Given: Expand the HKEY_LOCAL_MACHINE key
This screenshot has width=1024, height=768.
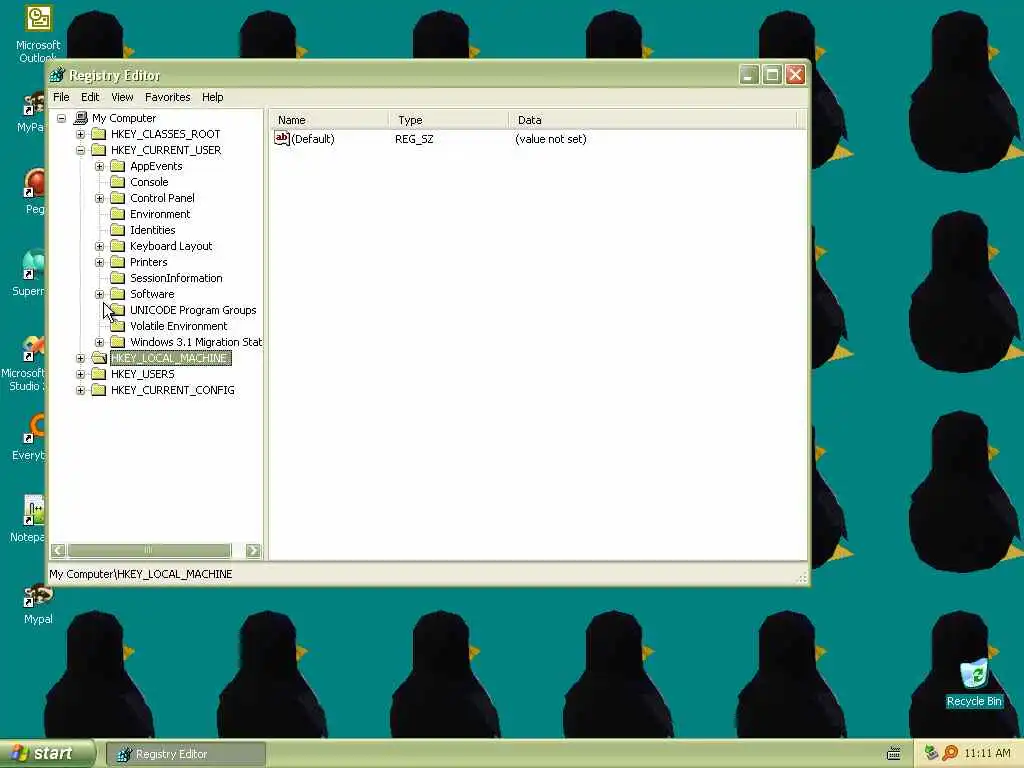Looking at the screenshot, I should coord(80,358).
